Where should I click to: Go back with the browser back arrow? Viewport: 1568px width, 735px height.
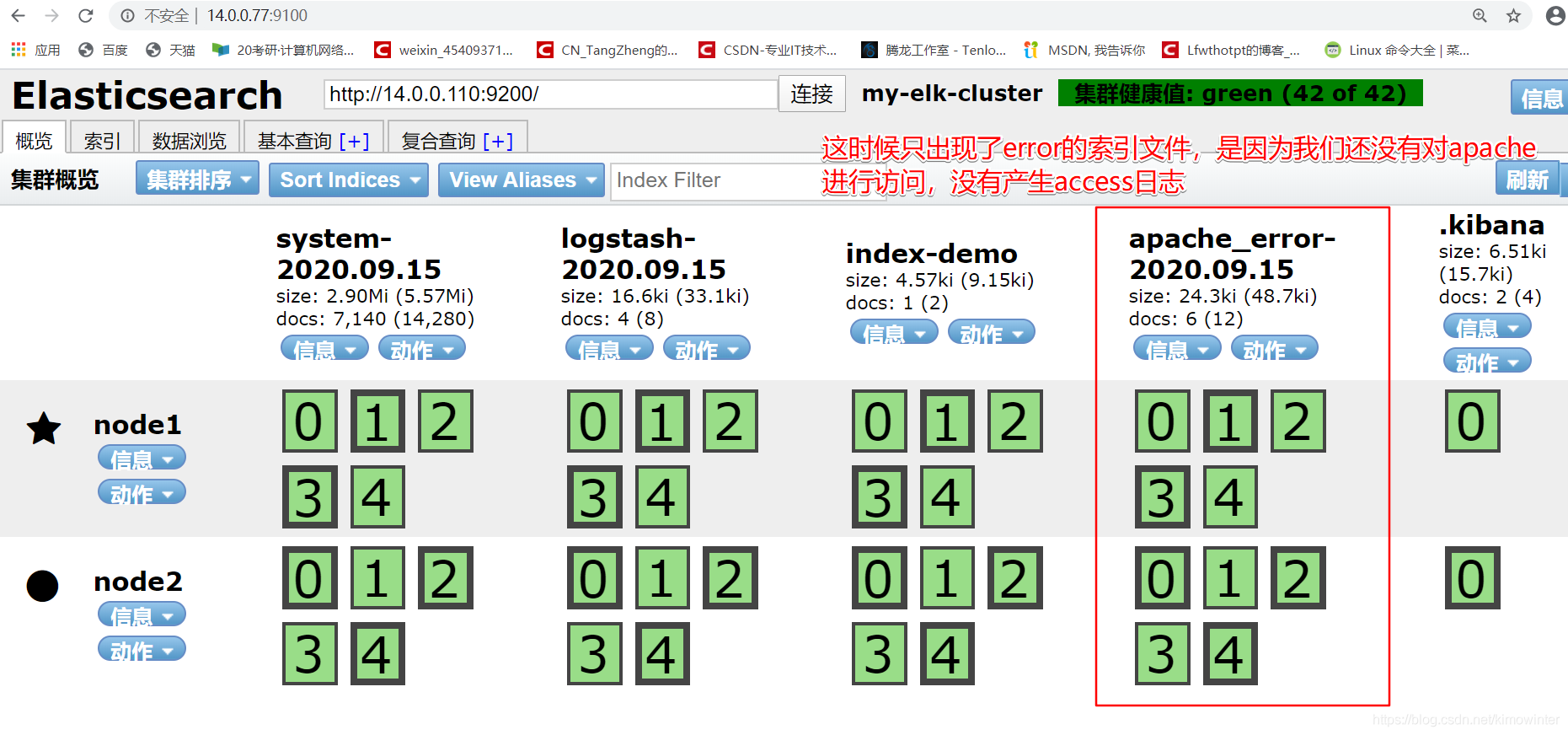click(x=18, y=15)
